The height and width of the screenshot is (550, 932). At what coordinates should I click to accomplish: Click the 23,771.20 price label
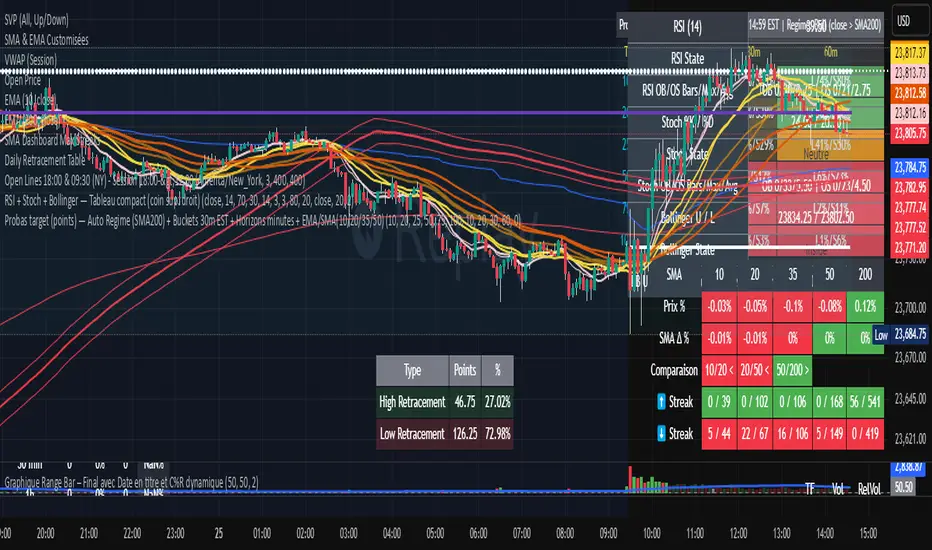click(x=910, y=247)
